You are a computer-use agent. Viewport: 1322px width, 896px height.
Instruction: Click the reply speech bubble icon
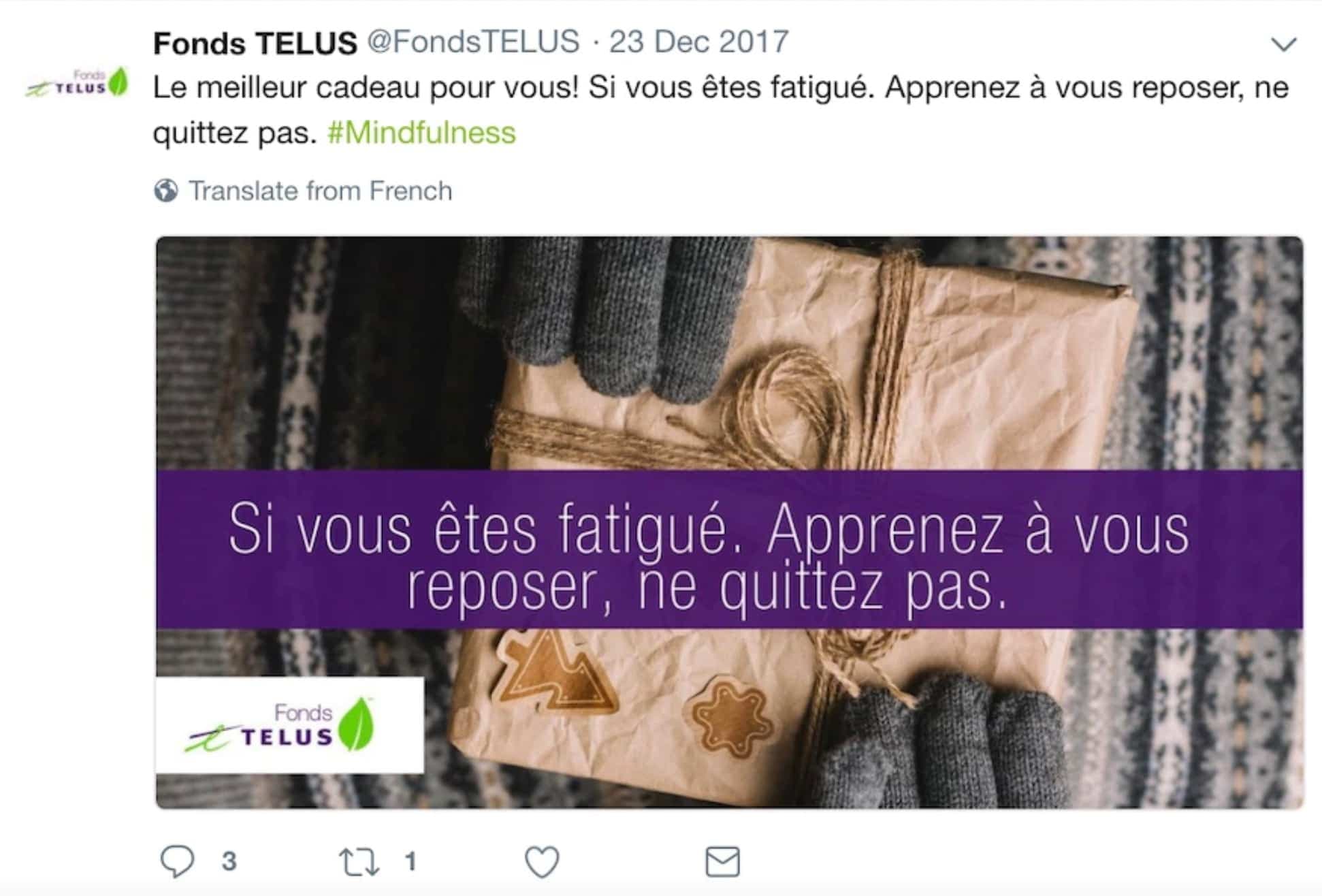177,861
